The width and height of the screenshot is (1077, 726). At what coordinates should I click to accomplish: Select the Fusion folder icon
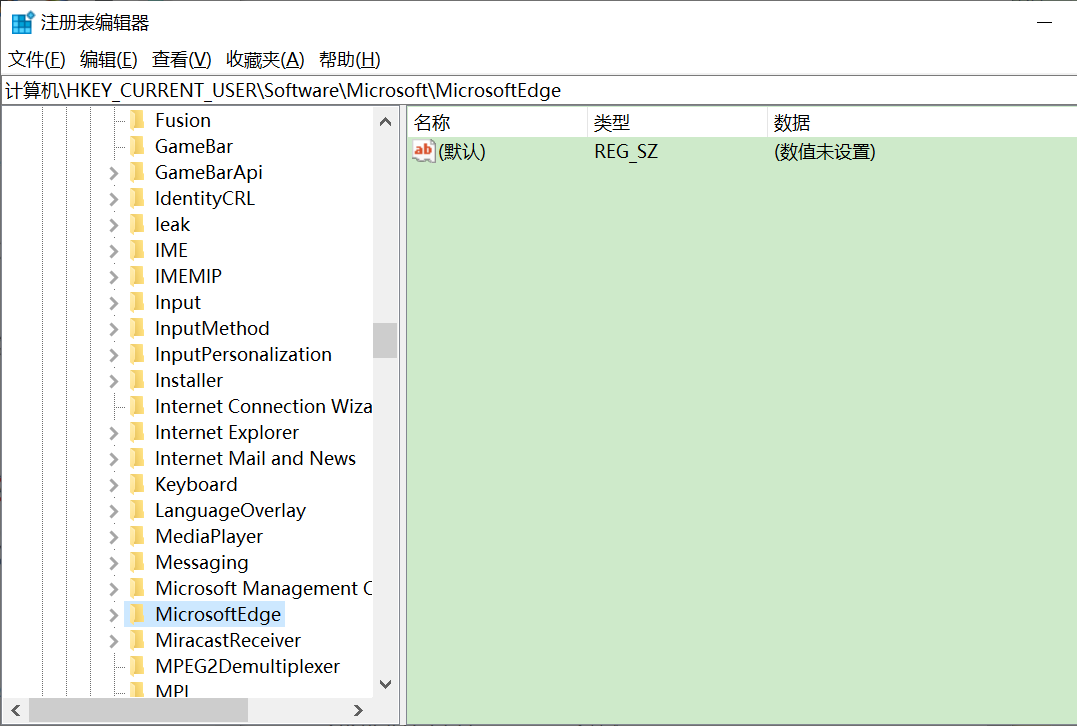[x=137, y=120]
